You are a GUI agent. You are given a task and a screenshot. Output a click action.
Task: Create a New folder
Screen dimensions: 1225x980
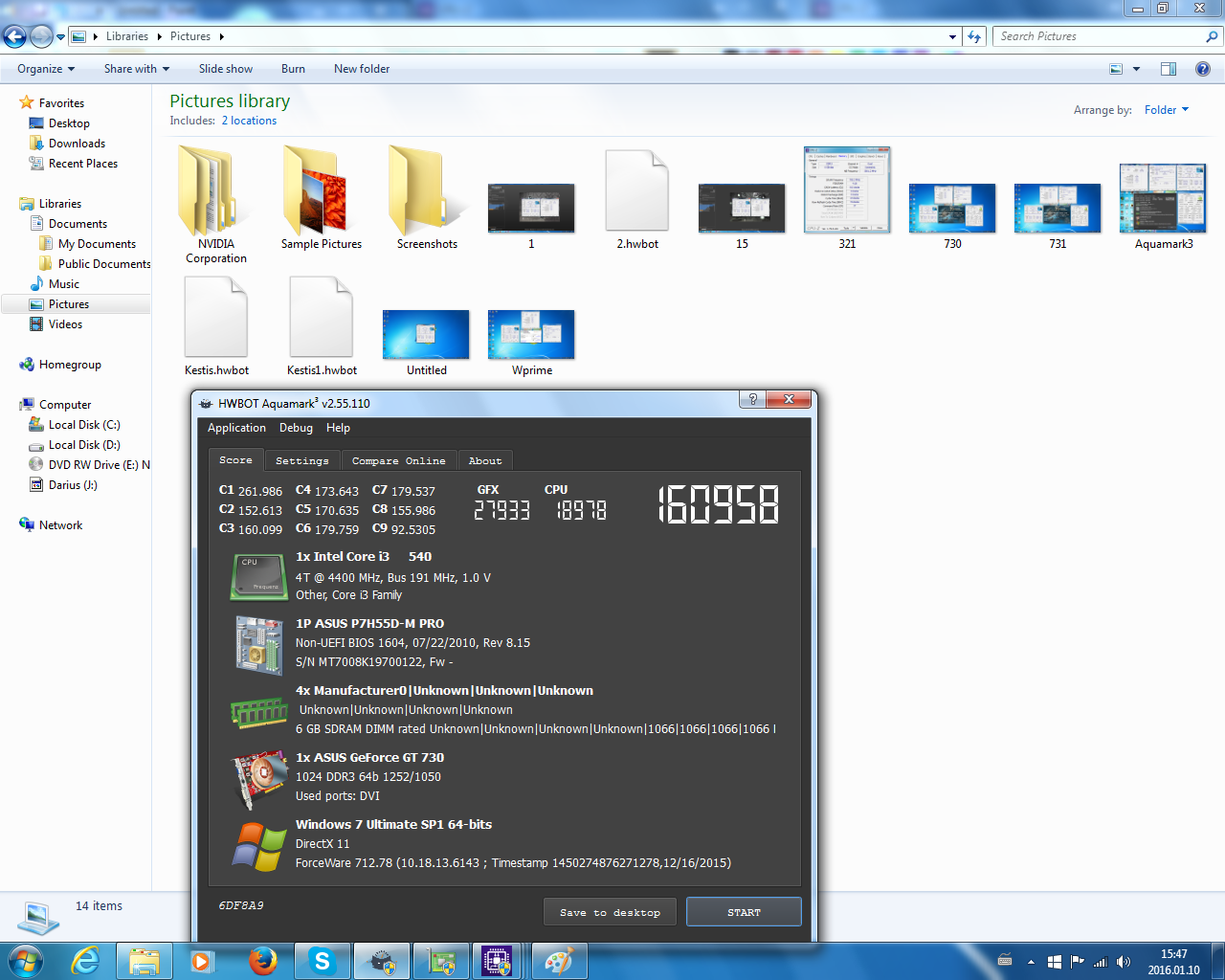(x=362, y=69)
